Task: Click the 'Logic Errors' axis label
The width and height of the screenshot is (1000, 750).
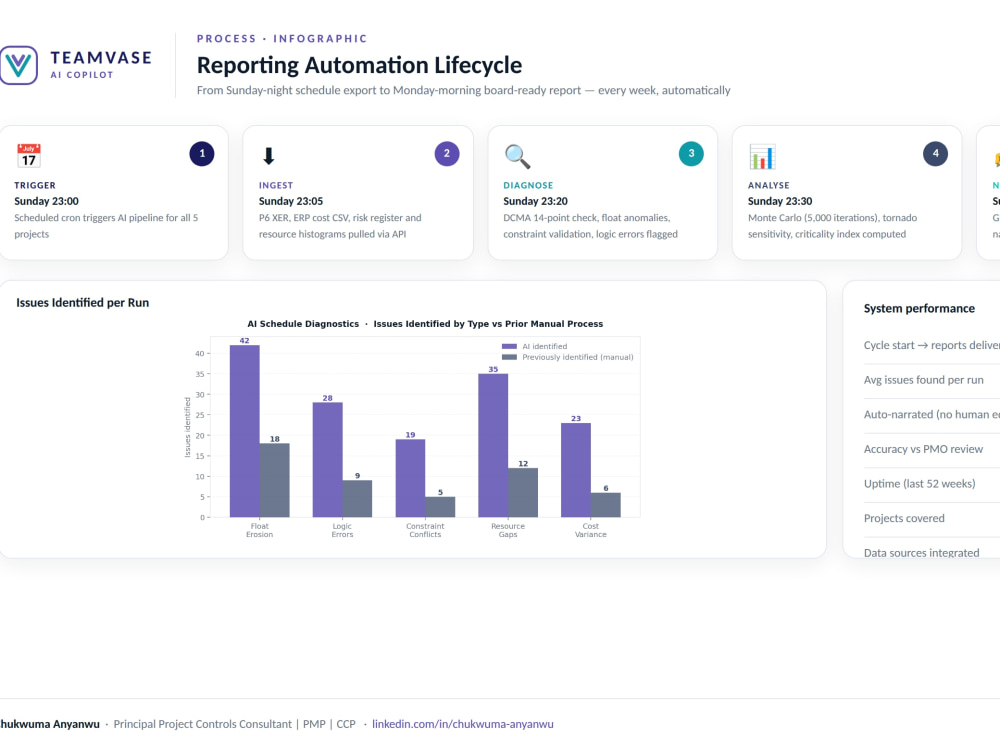Action: coord(342,531)
